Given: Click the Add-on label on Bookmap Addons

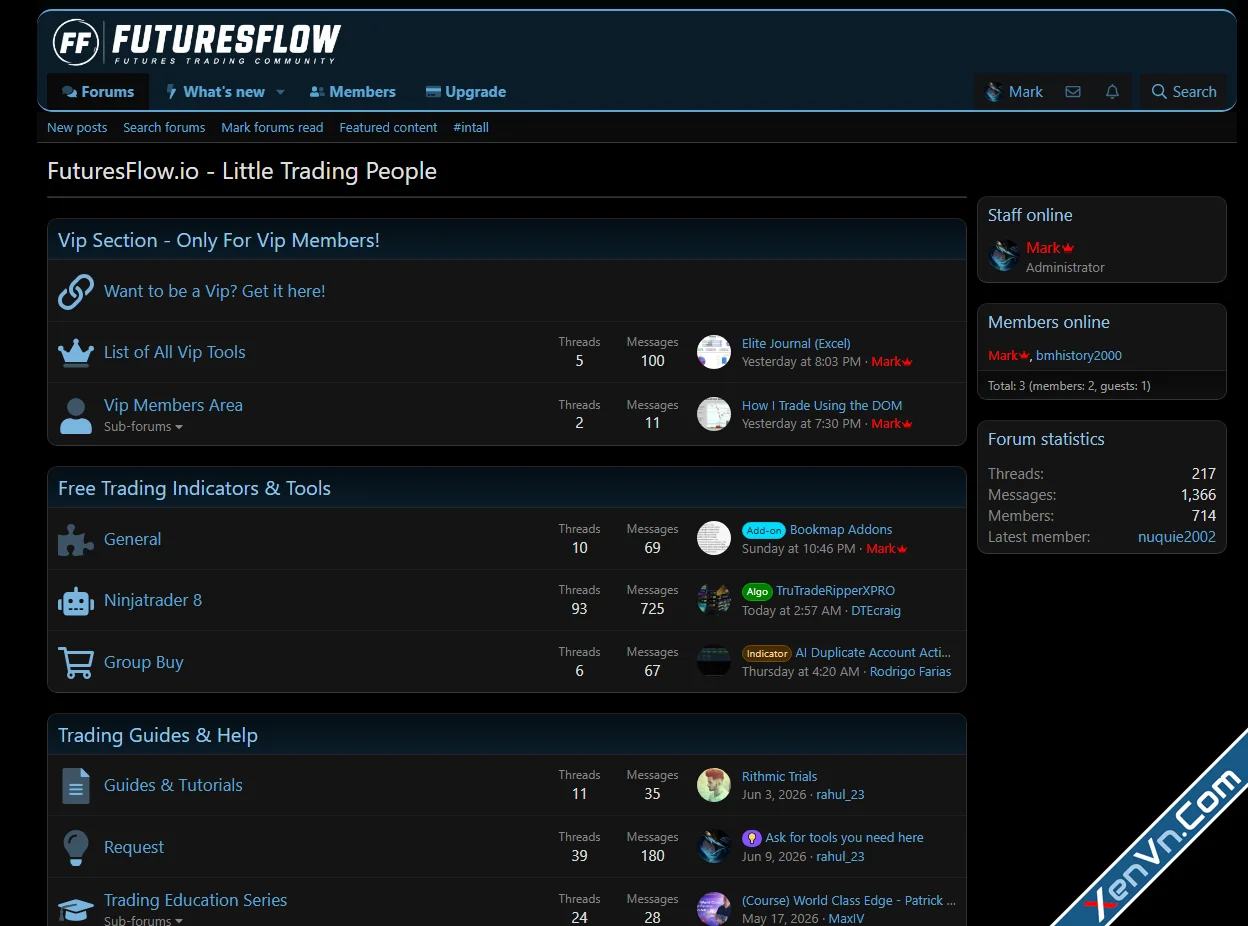Looking at the screenshot, I should [764, 530].
